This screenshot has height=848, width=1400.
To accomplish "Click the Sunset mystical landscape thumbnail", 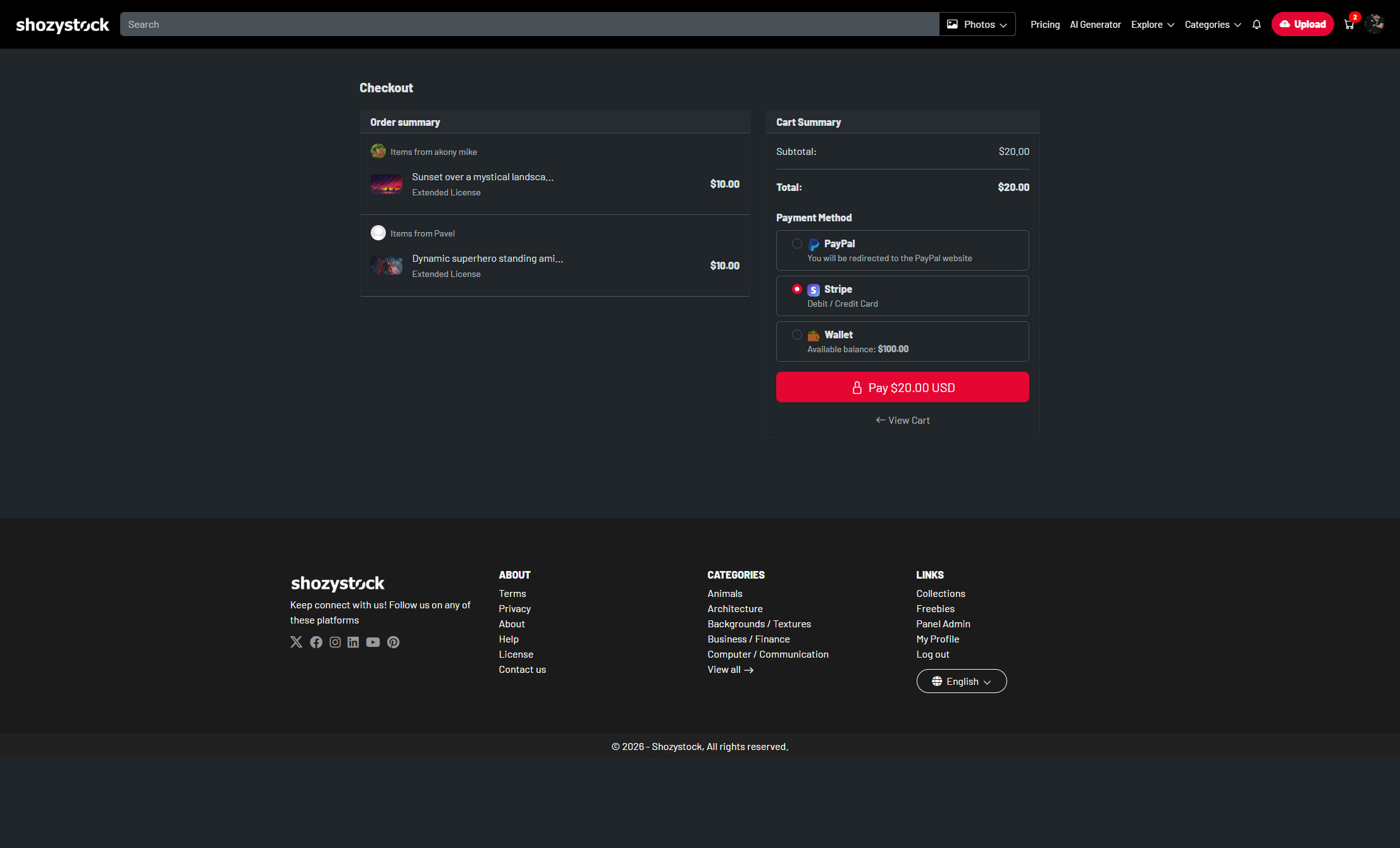I will pos(387,184).
